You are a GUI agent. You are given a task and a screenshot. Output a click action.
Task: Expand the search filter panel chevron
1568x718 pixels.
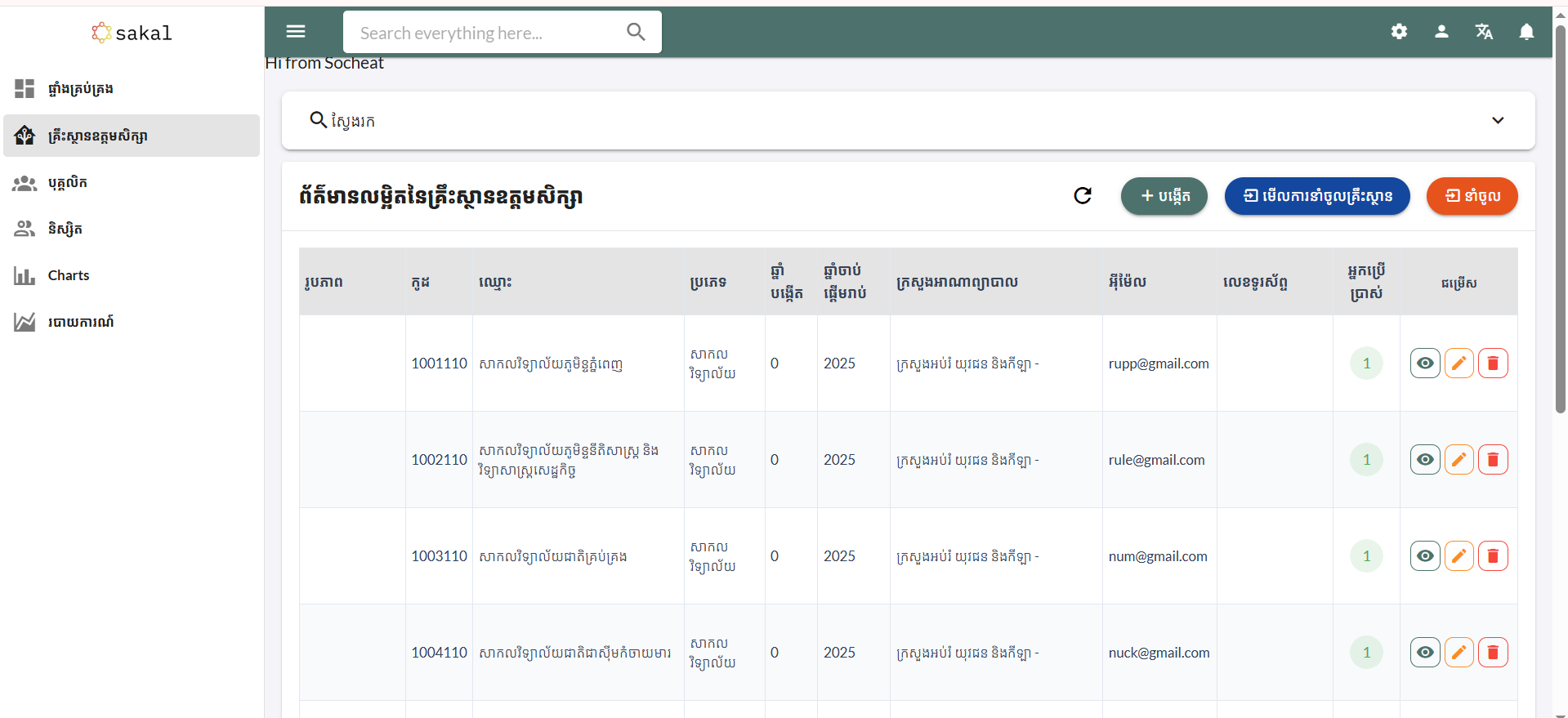point(1498,120)
